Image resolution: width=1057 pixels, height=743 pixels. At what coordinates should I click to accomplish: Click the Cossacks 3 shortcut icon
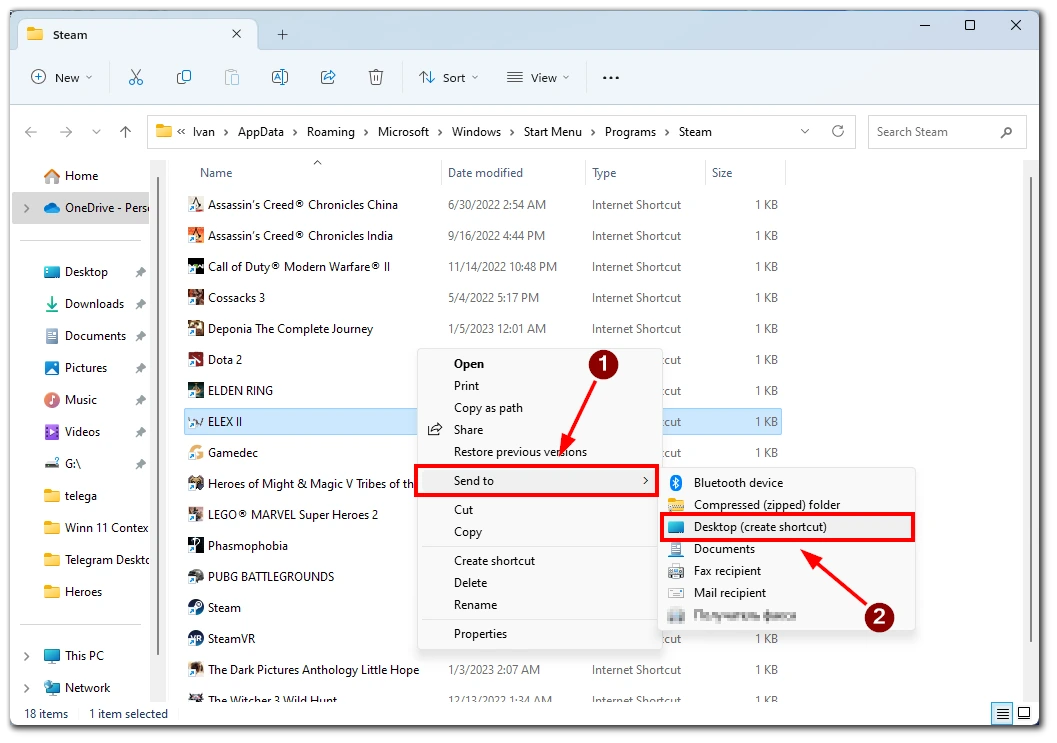[195, 297]
